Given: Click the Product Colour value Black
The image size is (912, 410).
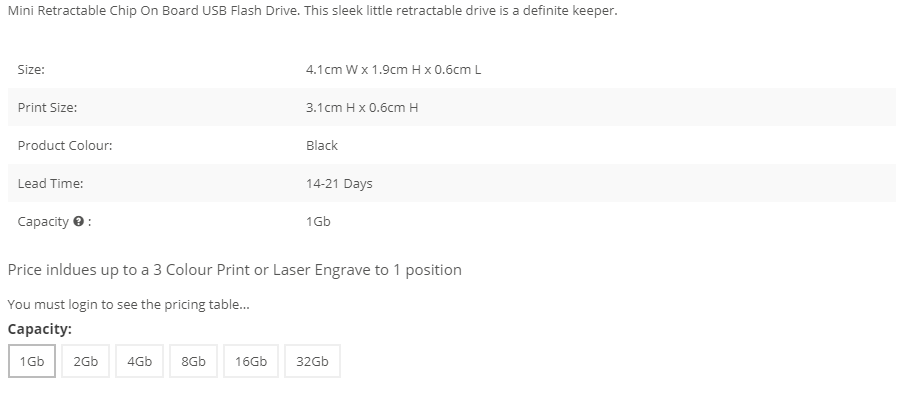Looking at the screenshot, I should 322,145.
